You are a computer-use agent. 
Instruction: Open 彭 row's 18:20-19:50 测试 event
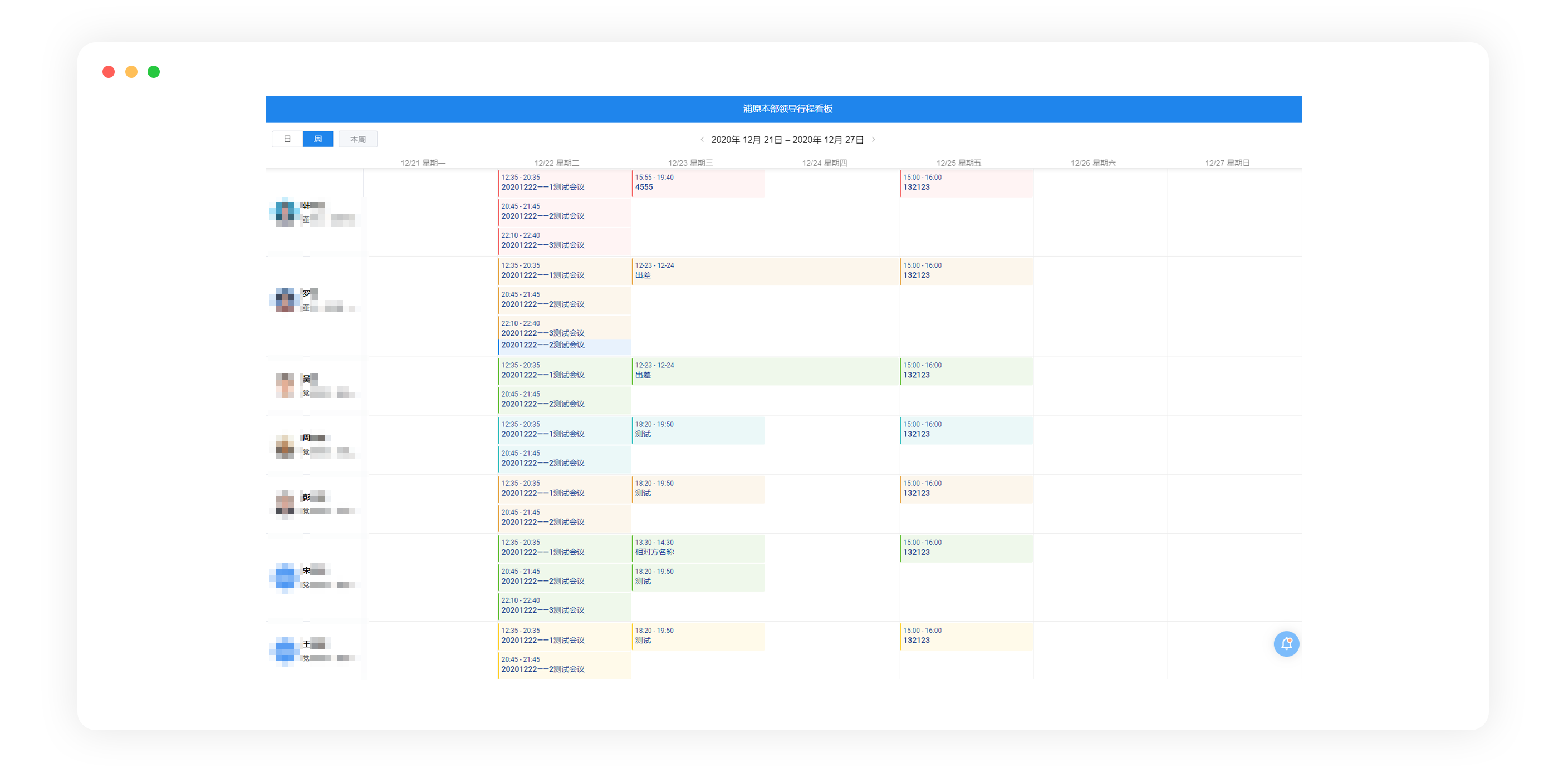pos(698,489)
